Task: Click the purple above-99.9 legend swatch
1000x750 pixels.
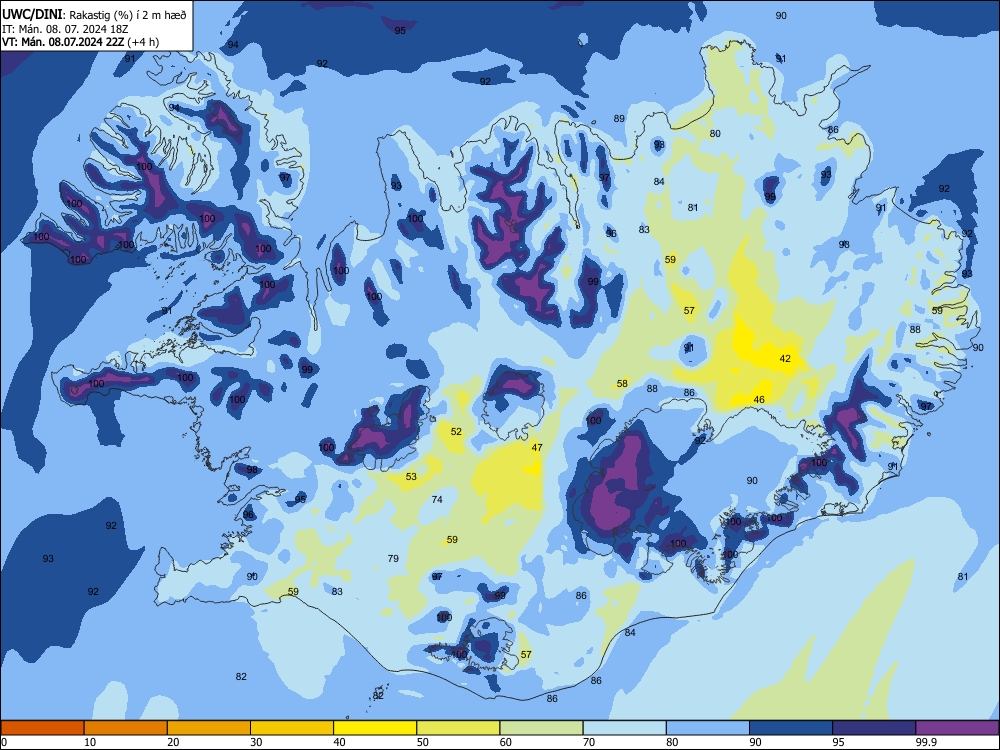Action: tap(957, 728)
